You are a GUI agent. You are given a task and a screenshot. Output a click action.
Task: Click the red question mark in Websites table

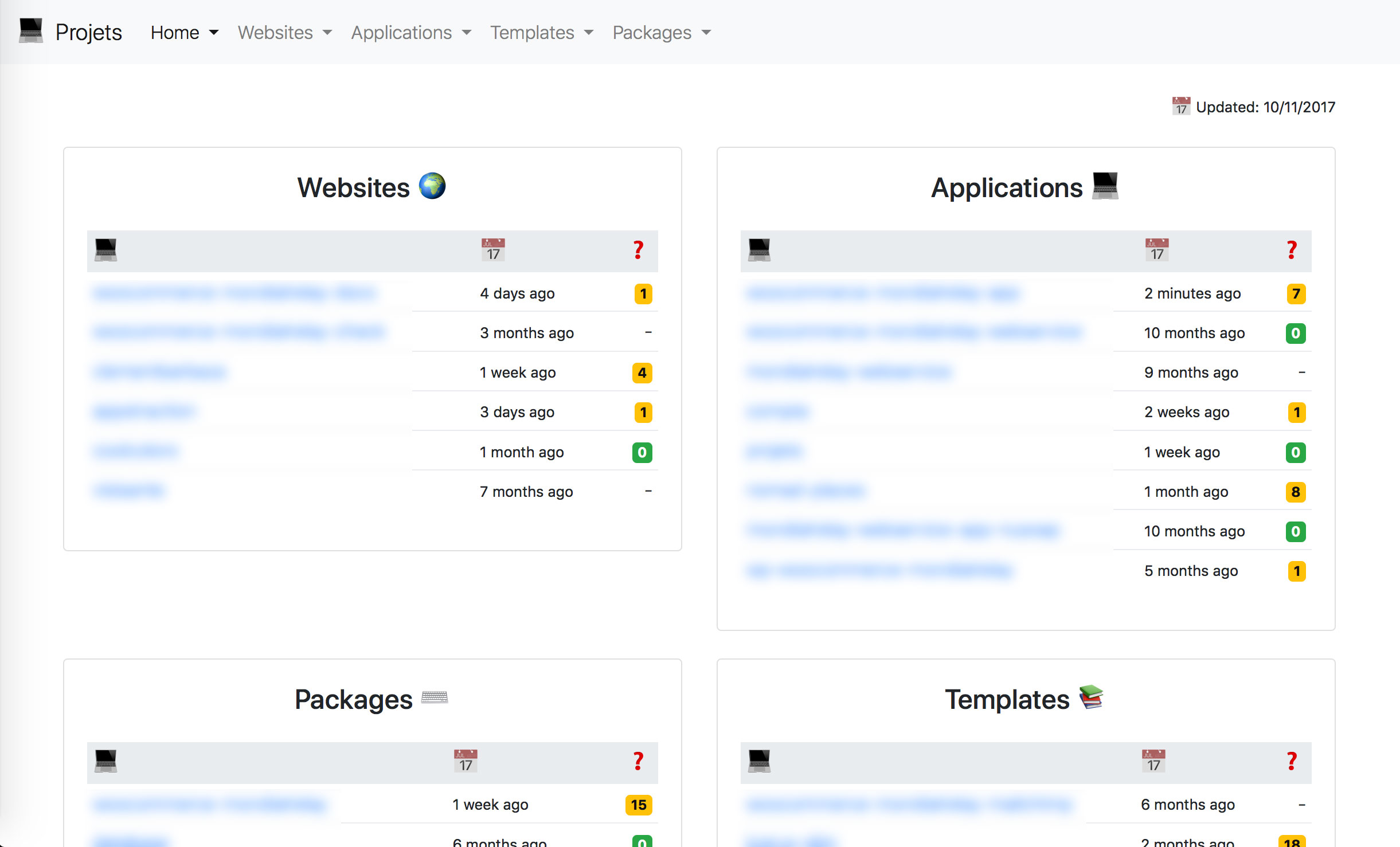pos(638,250)
